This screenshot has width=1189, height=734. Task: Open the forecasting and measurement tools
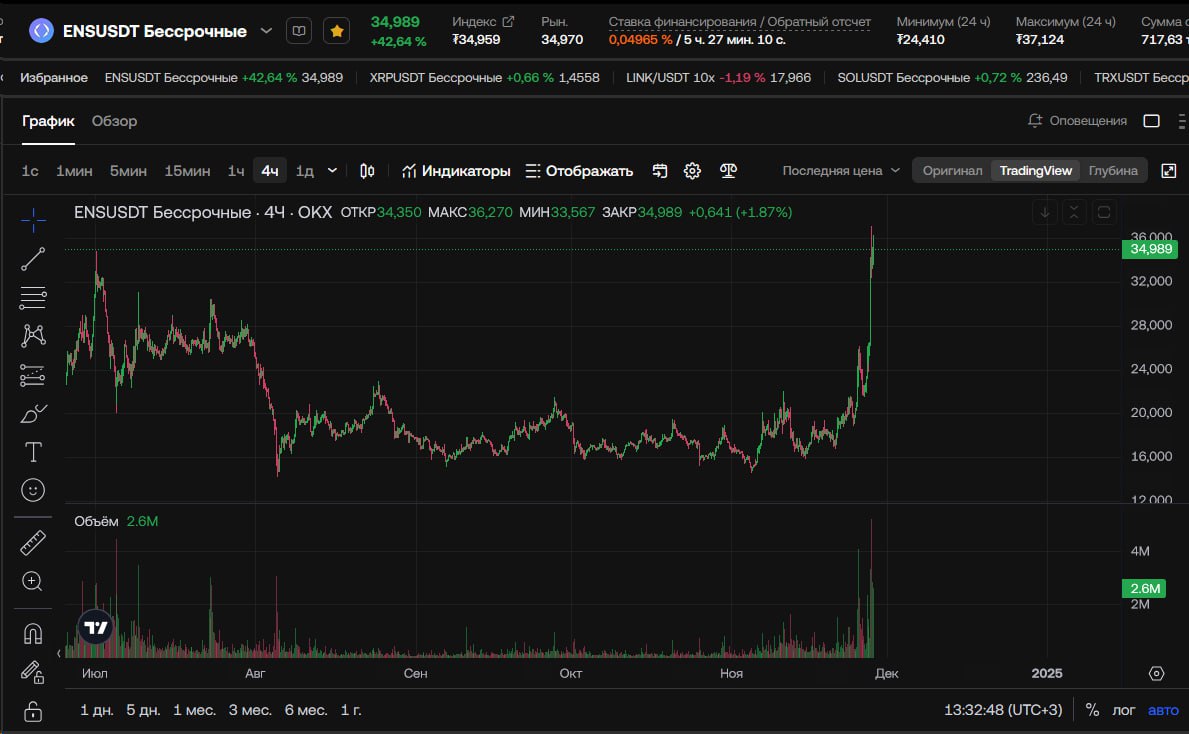pos(33,375)
